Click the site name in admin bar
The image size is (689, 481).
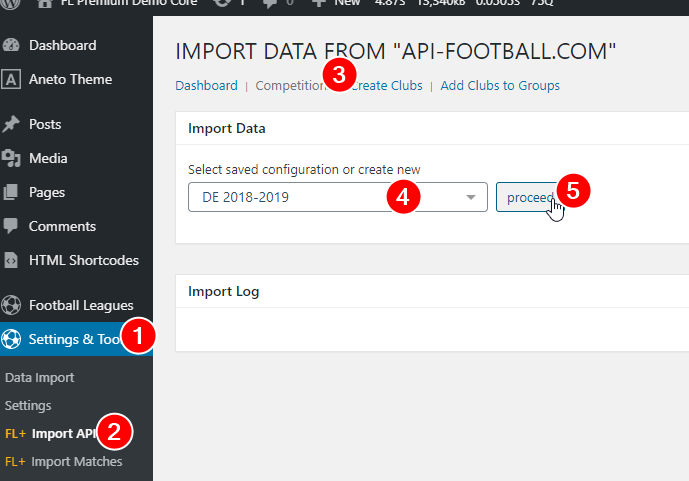point(128,3)
